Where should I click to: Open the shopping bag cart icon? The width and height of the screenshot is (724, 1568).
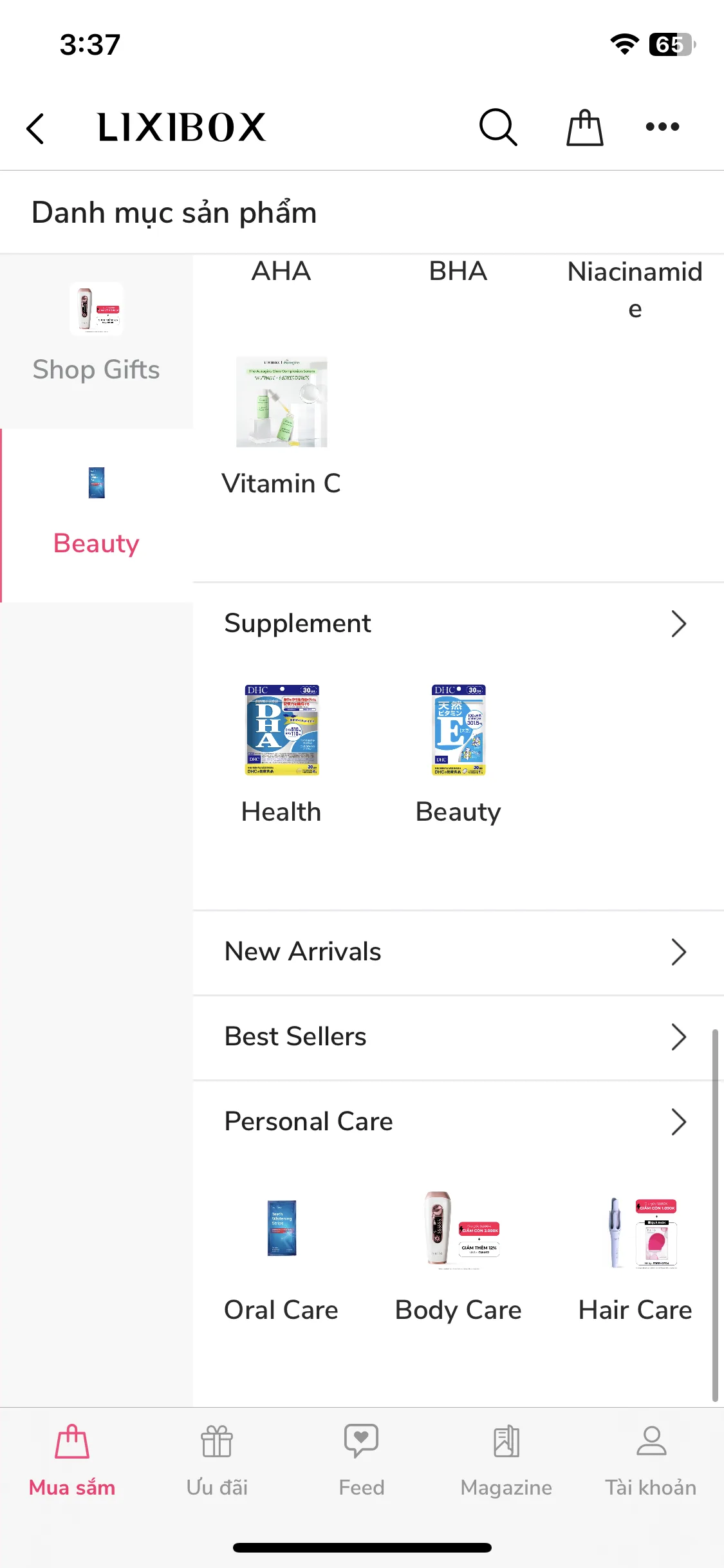(584, 127)
